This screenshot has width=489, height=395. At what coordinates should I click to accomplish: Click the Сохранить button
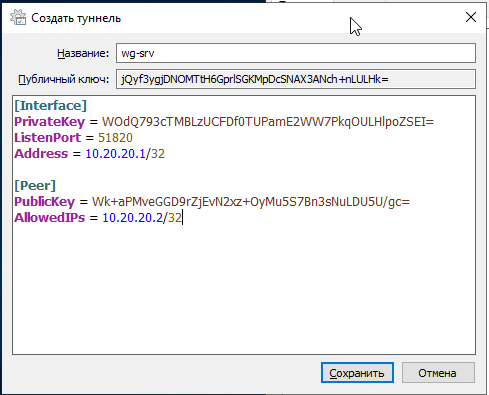click(357, 373)
